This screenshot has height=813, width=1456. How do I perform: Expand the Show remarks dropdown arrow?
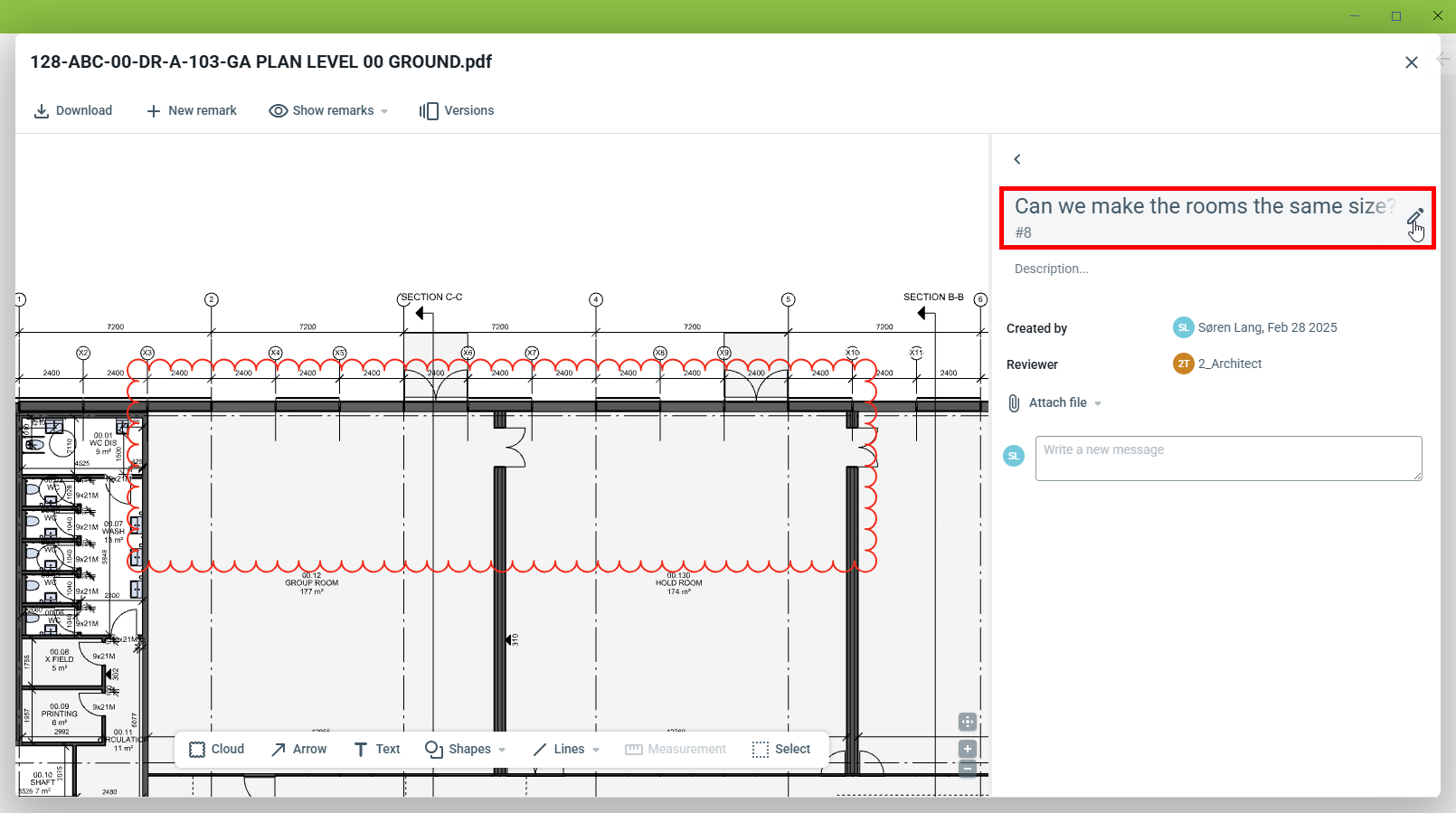click(x=384, y=112)
